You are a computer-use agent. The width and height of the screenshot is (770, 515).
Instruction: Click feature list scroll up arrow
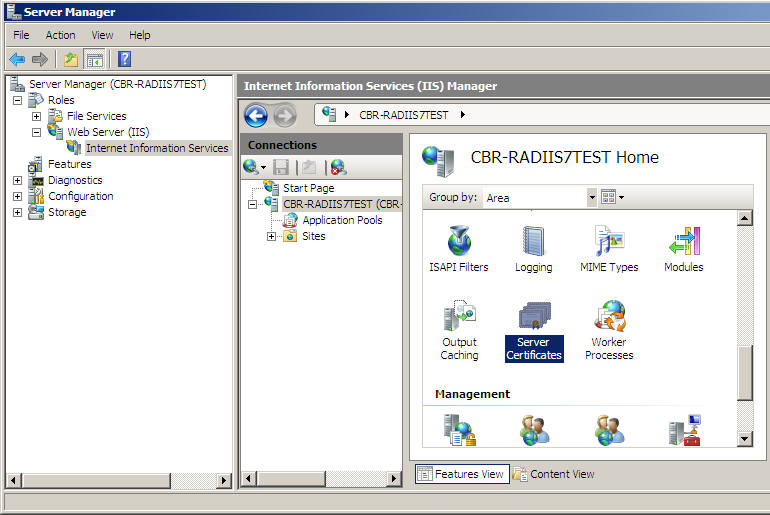pyautogui.click(x=745, y=218)
